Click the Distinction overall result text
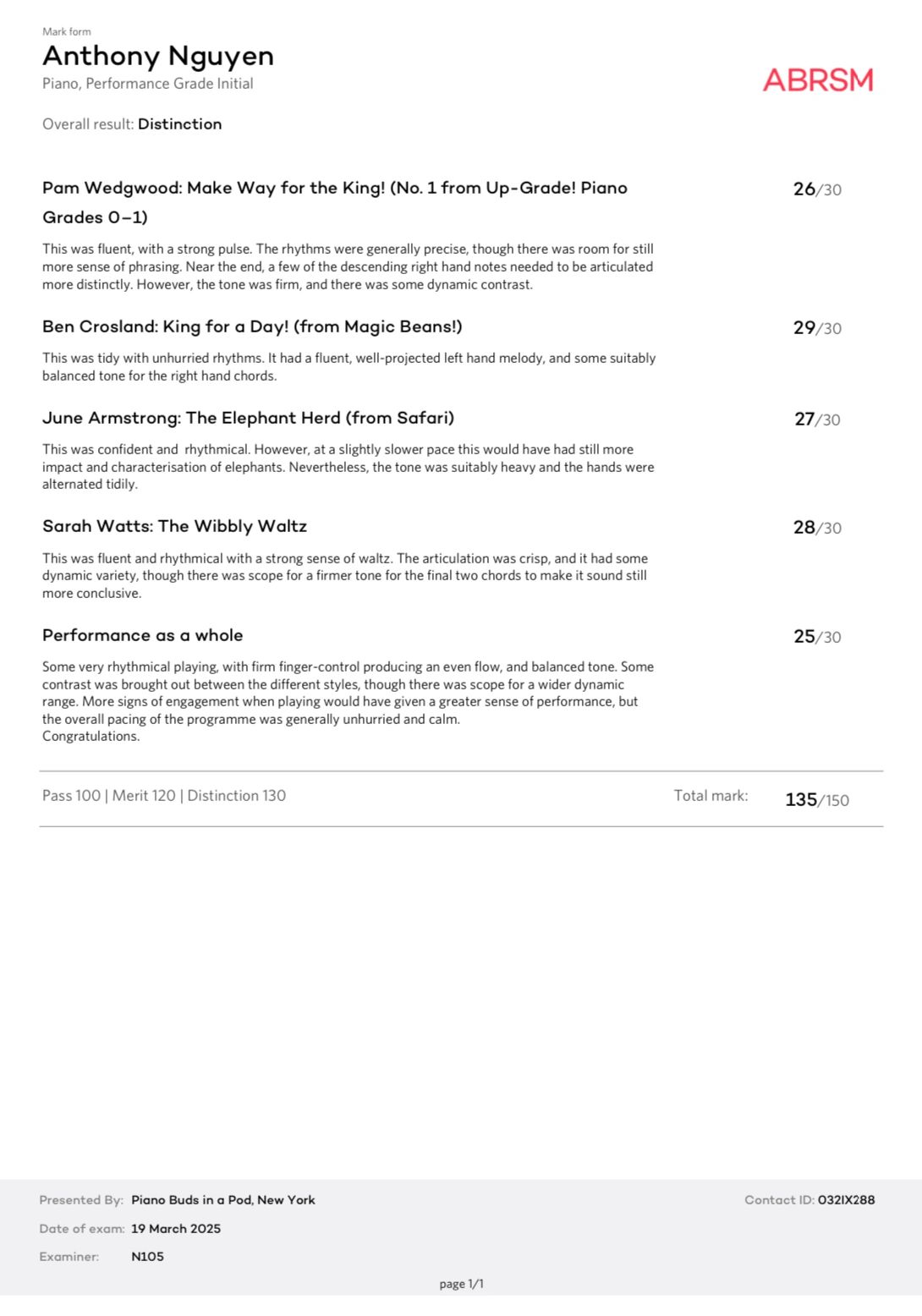Viewport: 922px width, 1316px height. point(179,124)
